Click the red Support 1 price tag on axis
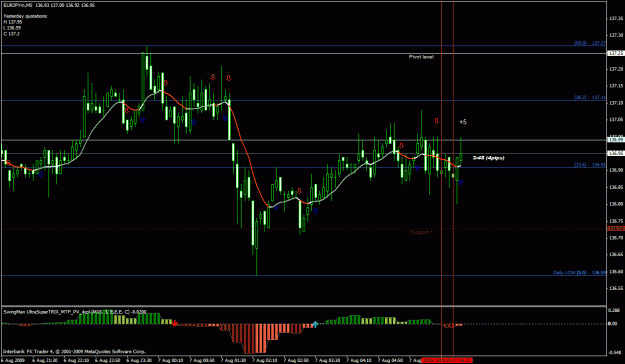 pos(615,228)
